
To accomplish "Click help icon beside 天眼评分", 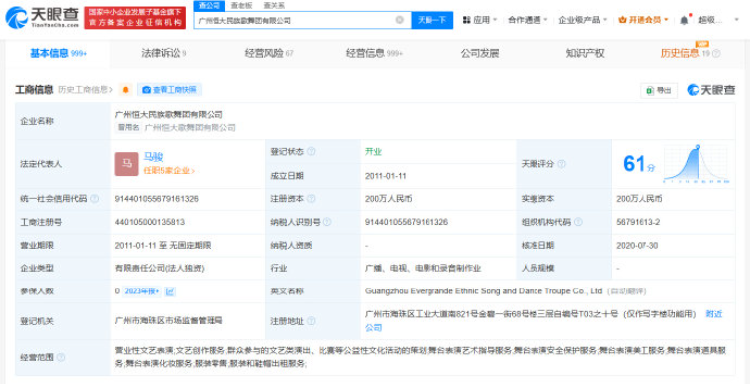I will (561, 164).
